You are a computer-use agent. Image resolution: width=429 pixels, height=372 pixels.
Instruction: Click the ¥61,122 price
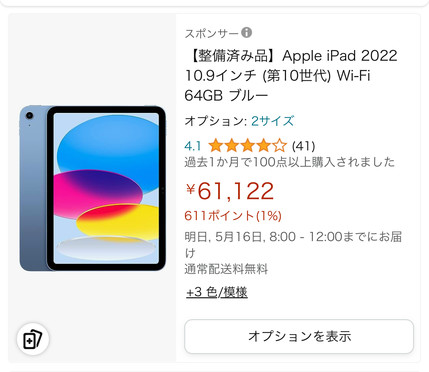point(230,191)
